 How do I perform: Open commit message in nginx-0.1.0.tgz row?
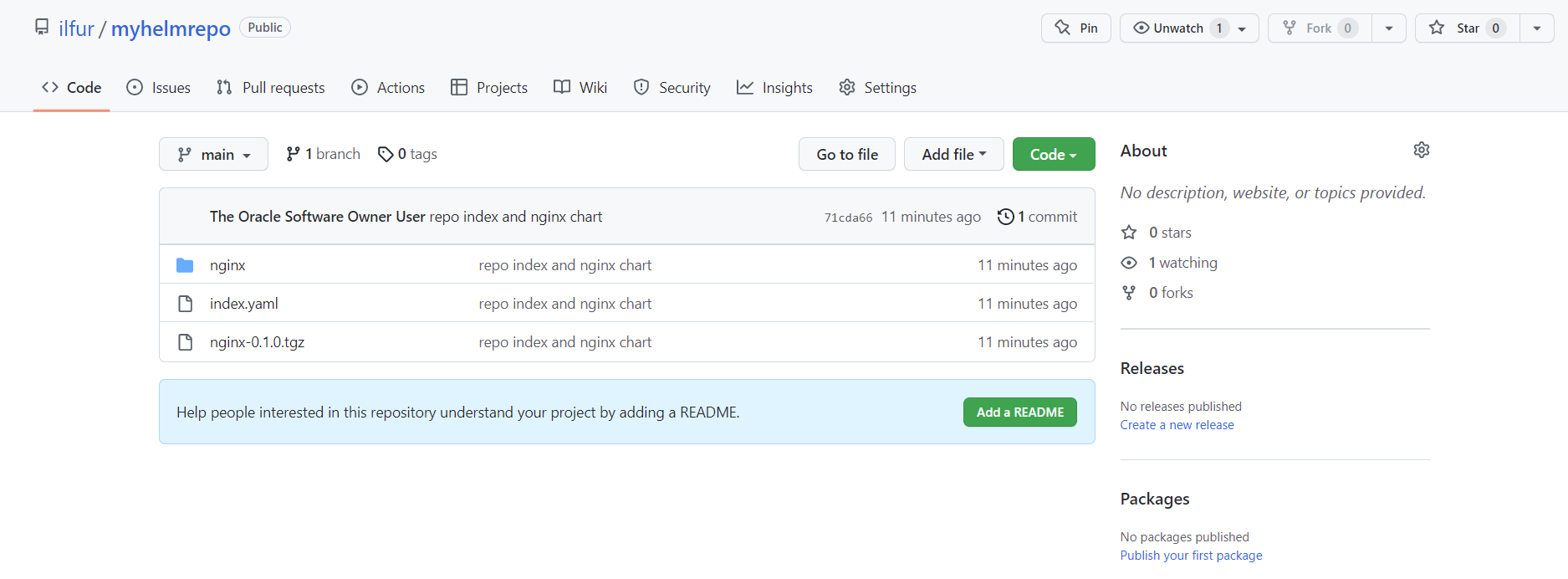point(565,342)
